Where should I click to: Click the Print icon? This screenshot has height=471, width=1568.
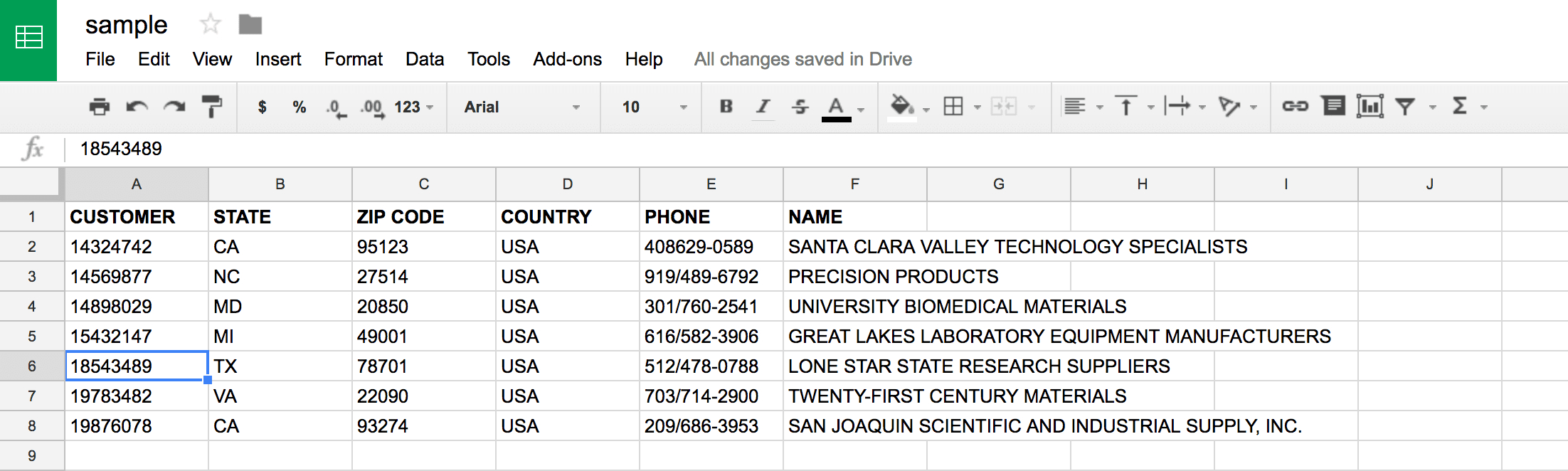(100, 107)
